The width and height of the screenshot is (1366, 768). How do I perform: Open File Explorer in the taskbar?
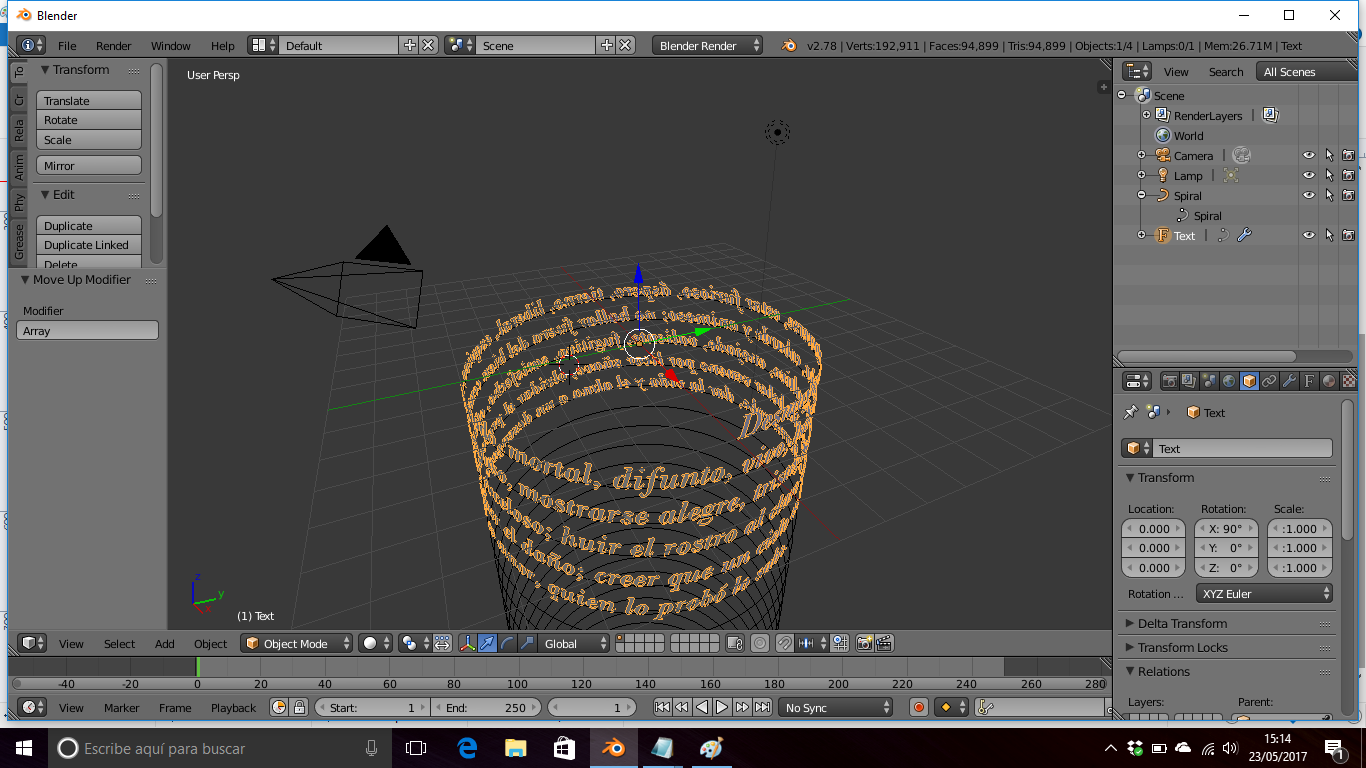[x=516, y=747]
